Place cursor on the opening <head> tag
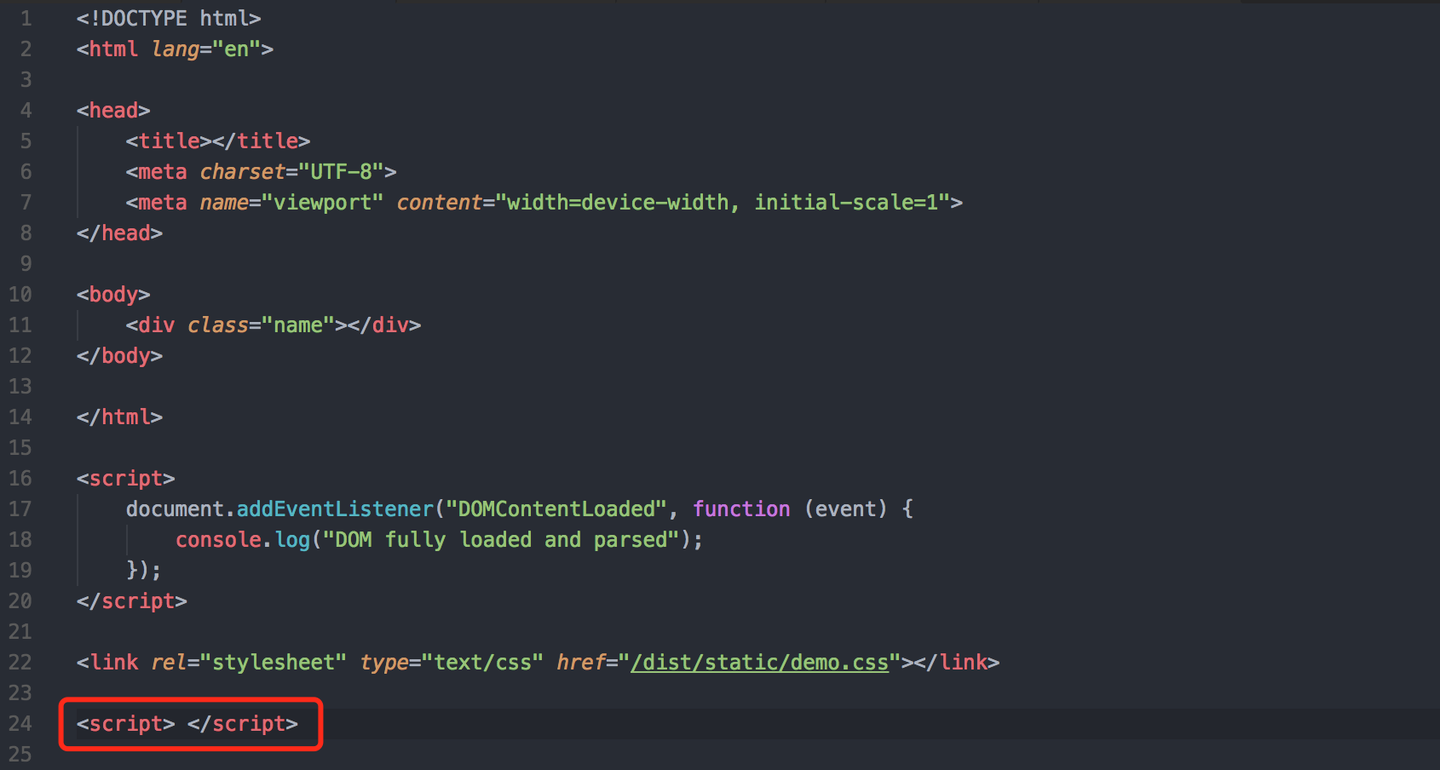This screenshot has width=1440, height=770. [113, 110]
